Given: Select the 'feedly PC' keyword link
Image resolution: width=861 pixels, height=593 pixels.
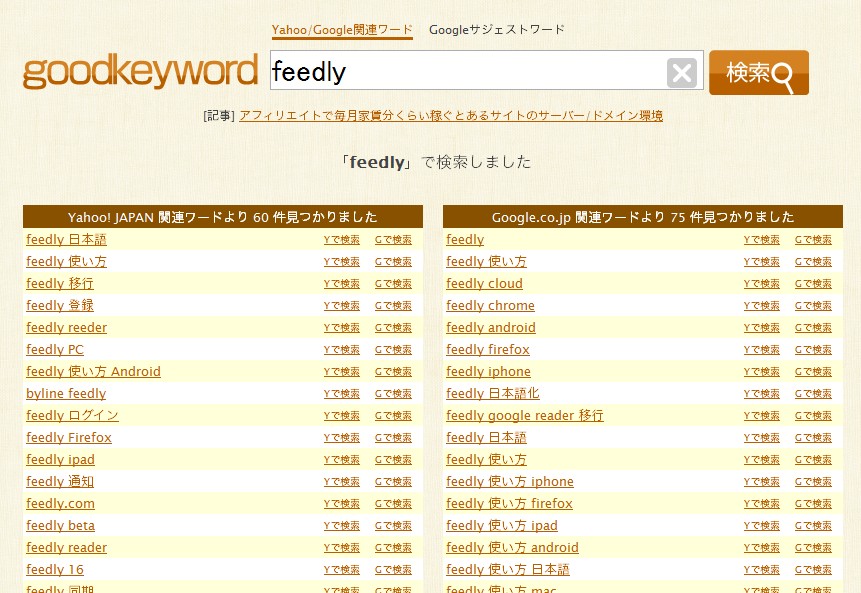Looking at the screenshot, I should click(55, 349).
